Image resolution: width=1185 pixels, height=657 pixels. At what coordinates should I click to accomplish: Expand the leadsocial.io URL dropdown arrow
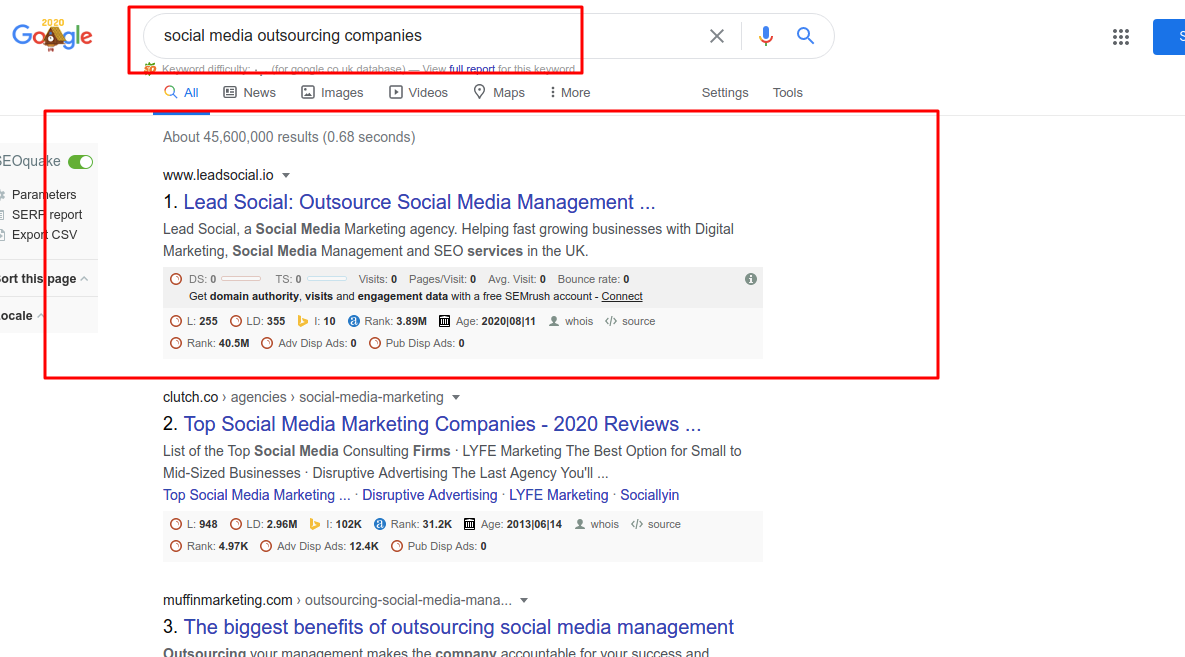[x=286, y=175]
